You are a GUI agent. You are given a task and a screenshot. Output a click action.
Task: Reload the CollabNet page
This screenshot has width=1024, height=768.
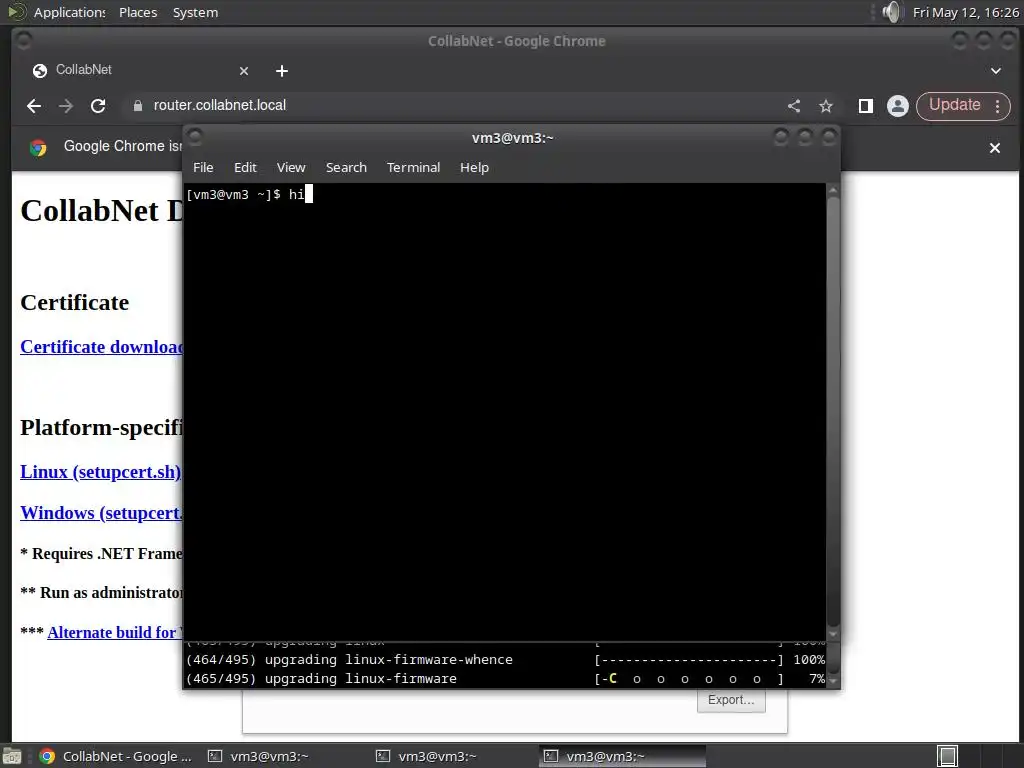[x=98, y=106]
